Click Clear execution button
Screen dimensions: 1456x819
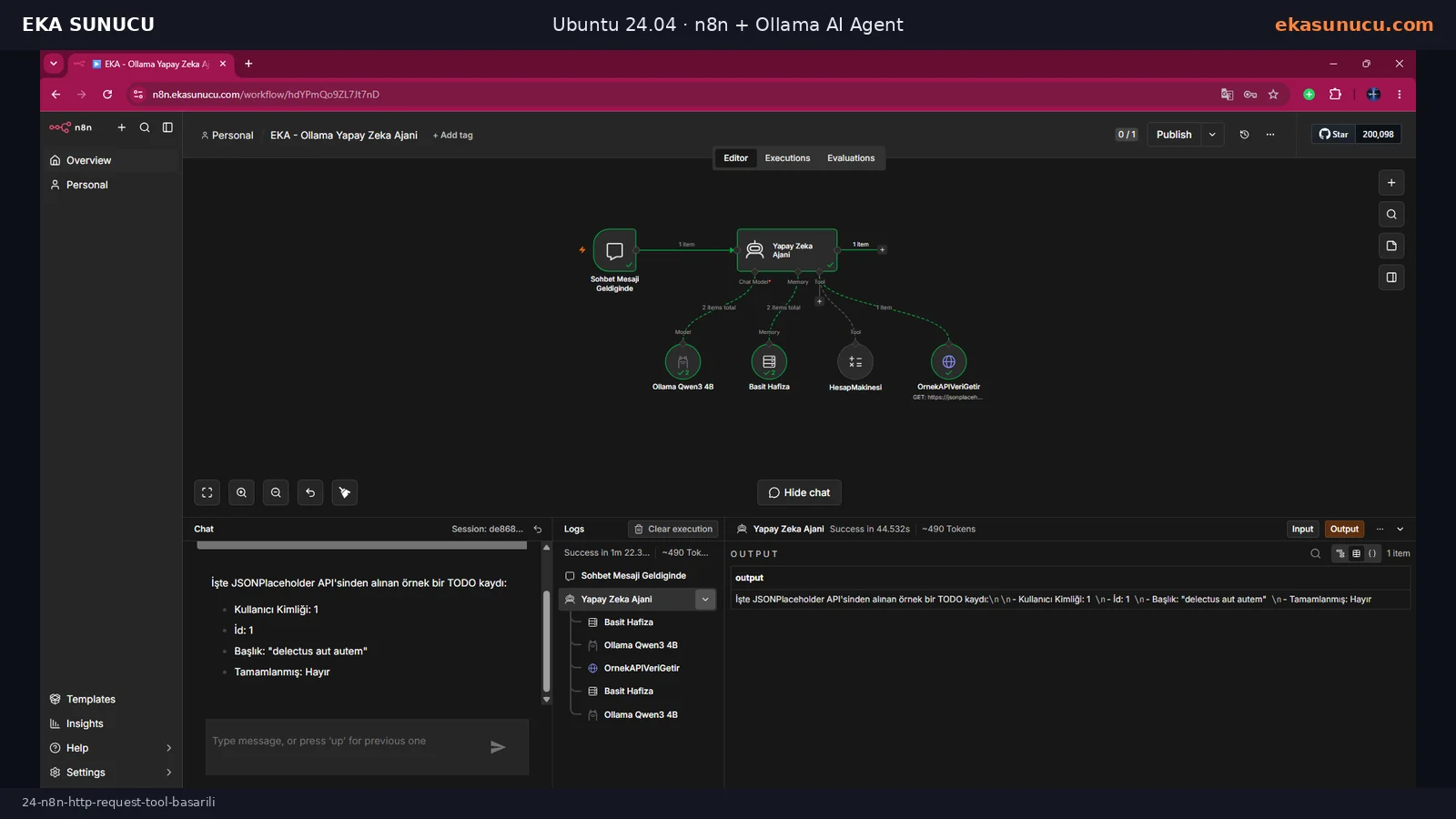673,529
